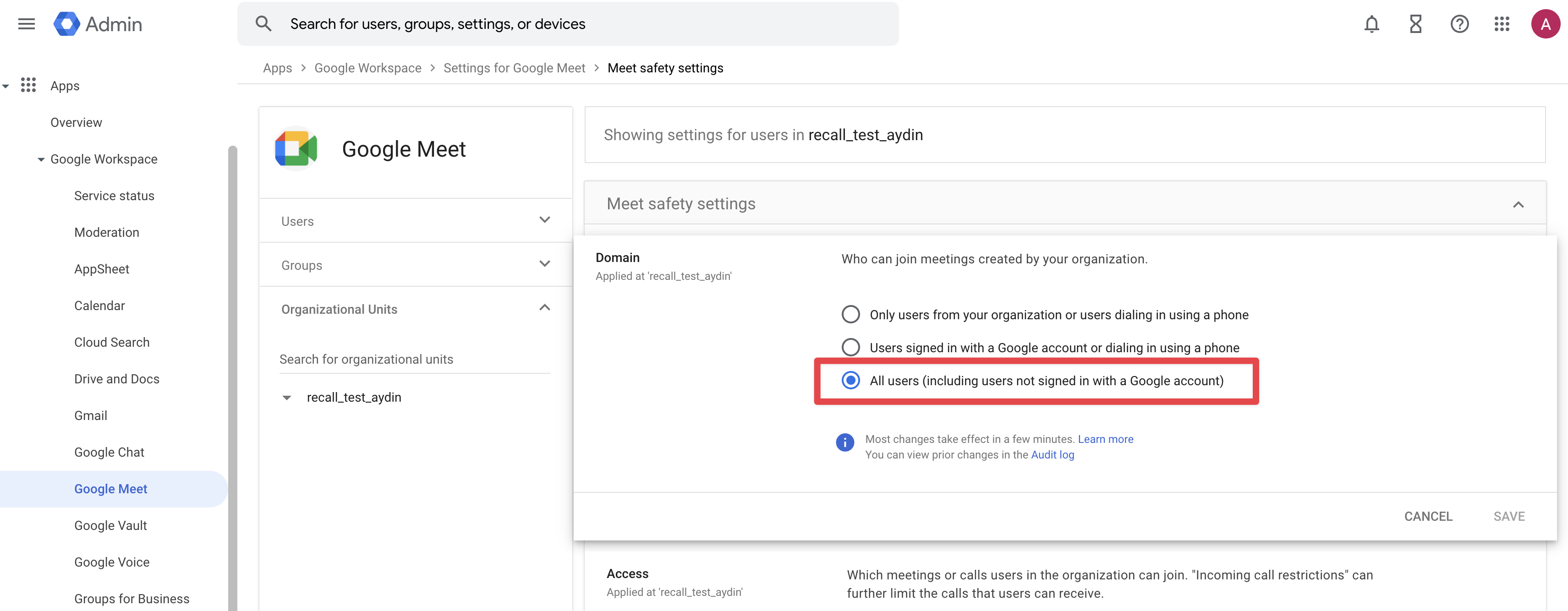
Task: Collapse the recall_test_aydin org unit arrow
Action: 287,398
